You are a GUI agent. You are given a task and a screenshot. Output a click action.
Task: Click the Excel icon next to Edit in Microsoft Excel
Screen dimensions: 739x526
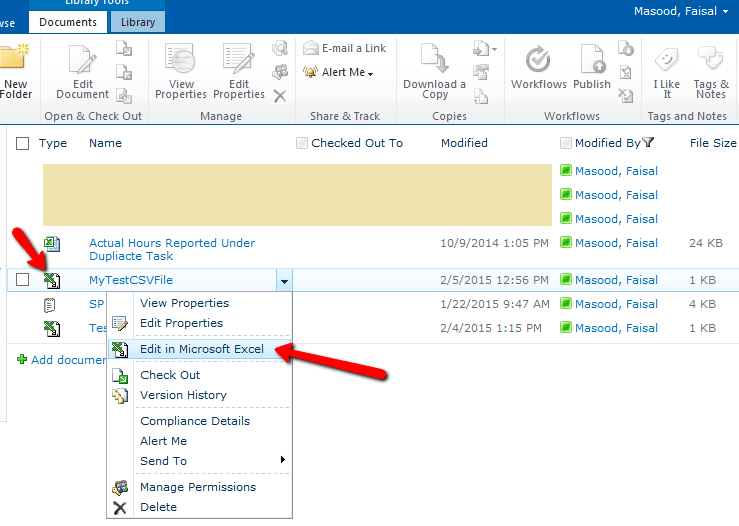(120, 350)
